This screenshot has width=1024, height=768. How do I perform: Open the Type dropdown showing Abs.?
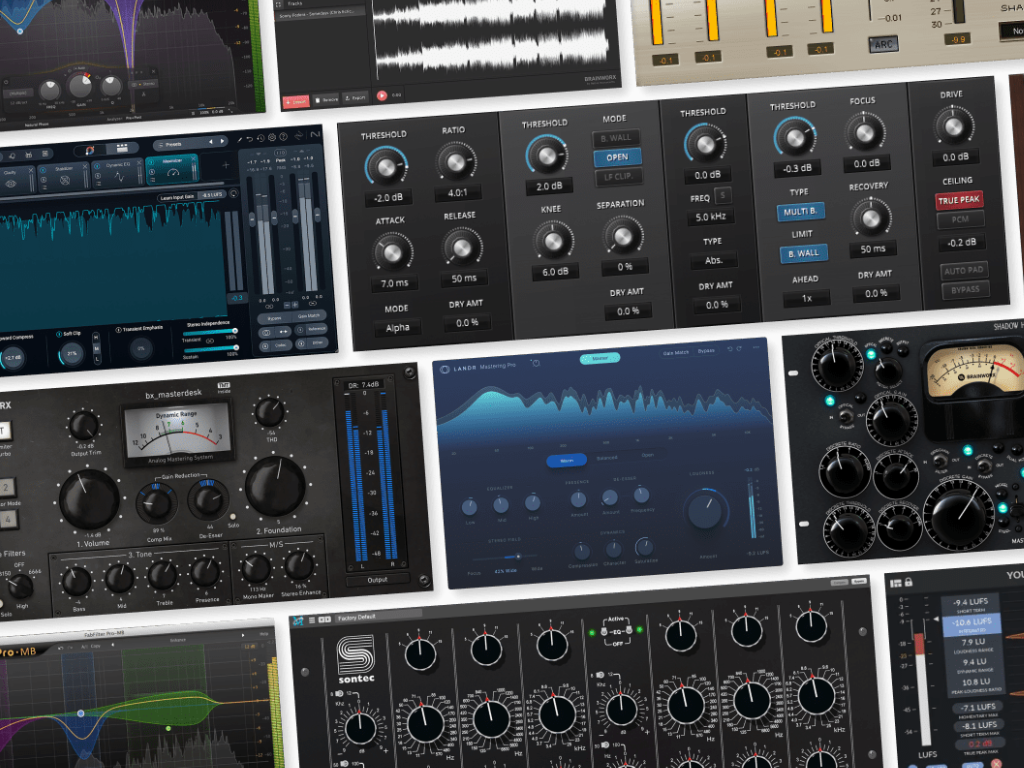click(x=712, y=260)
